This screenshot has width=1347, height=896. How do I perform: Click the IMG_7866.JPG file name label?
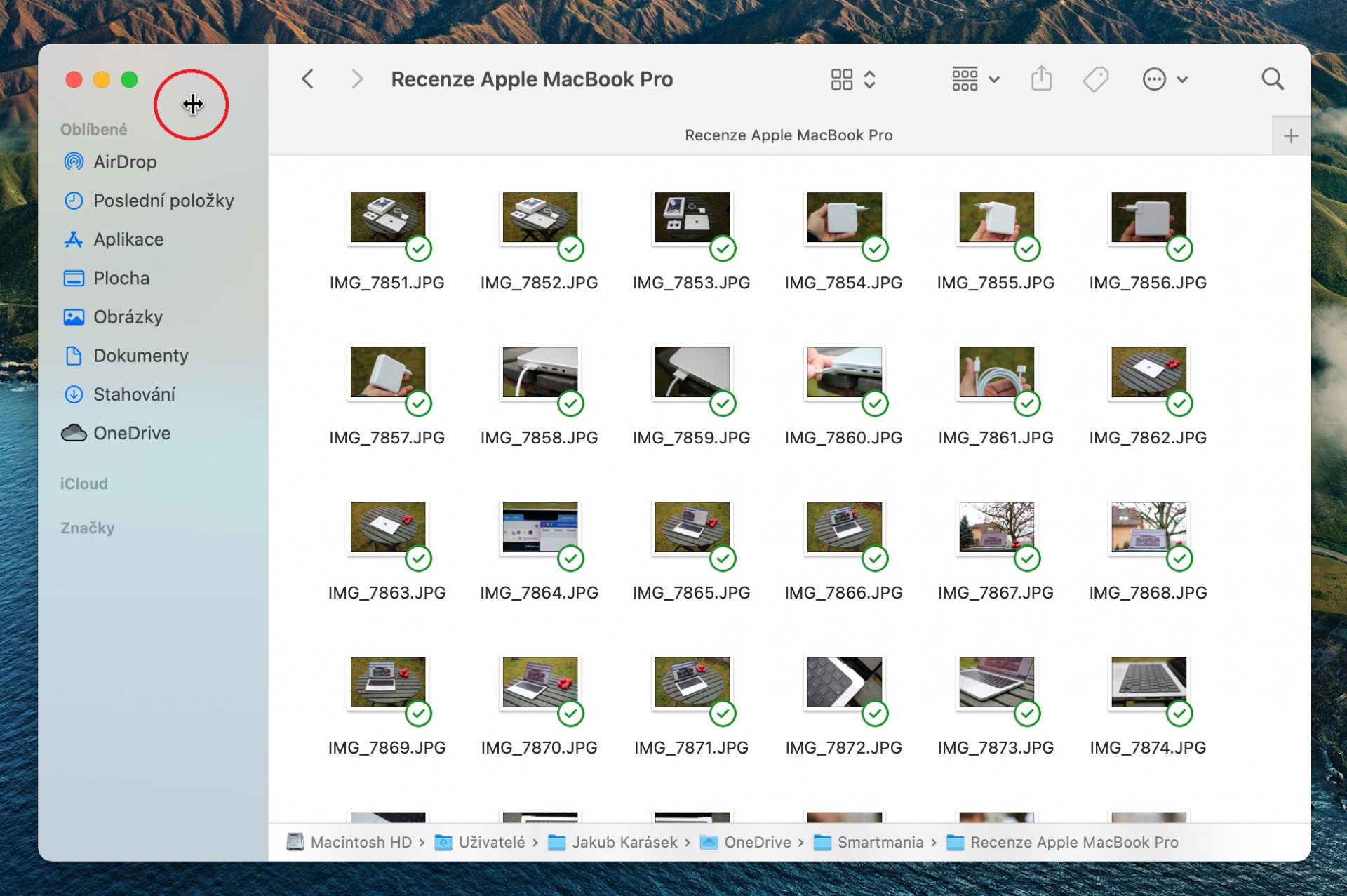[844, 593]
